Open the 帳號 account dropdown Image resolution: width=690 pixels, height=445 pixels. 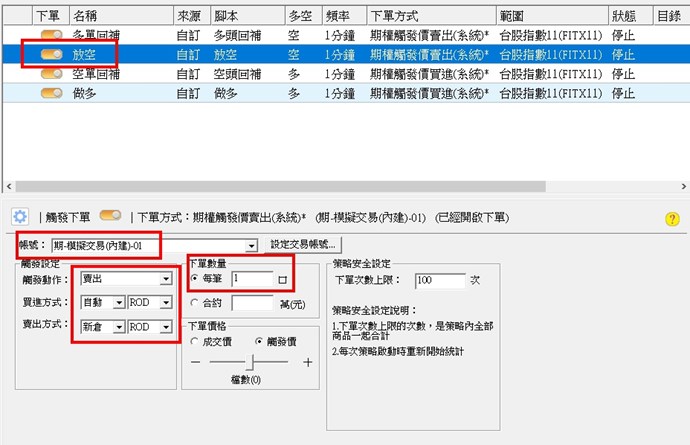(x=252, y=245)
